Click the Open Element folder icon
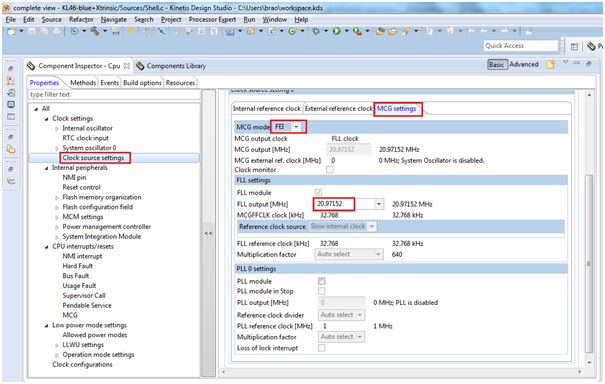The image size is (605, 384). (x=380, y=31)
